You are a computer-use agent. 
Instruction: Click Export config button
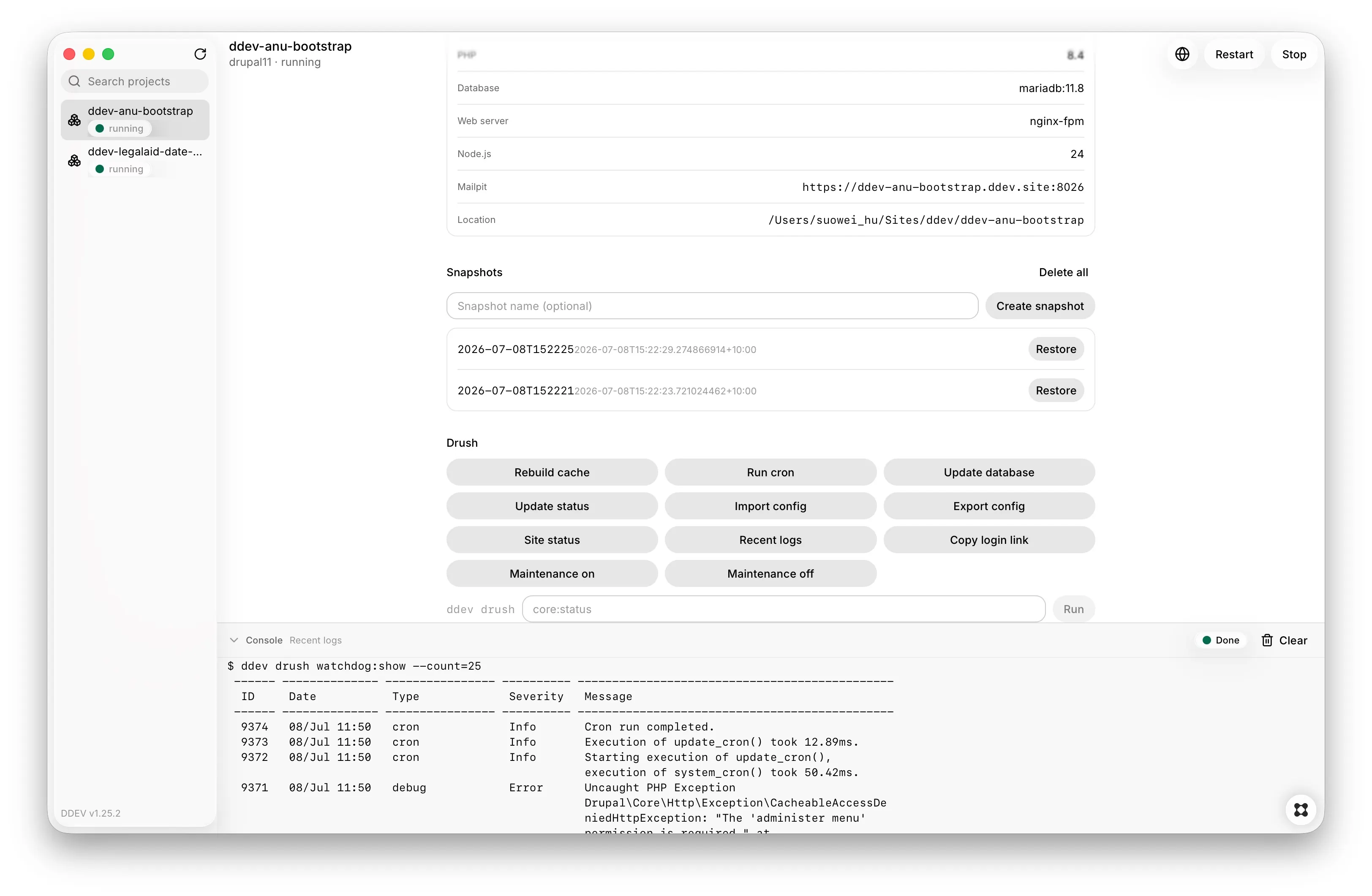click(989, 506)
